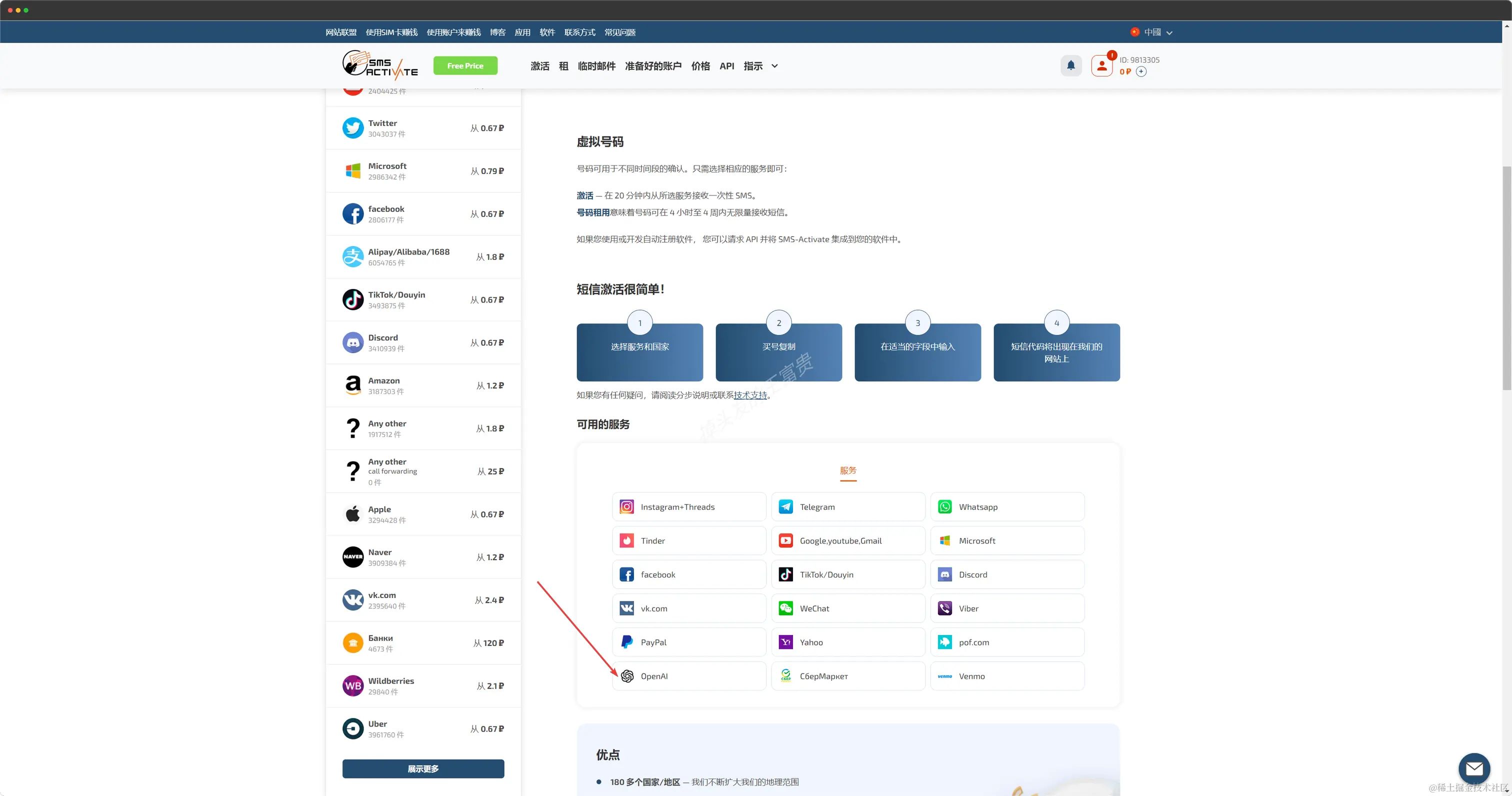Click the page vertical scrollbar

click(x=1506, y=278)
